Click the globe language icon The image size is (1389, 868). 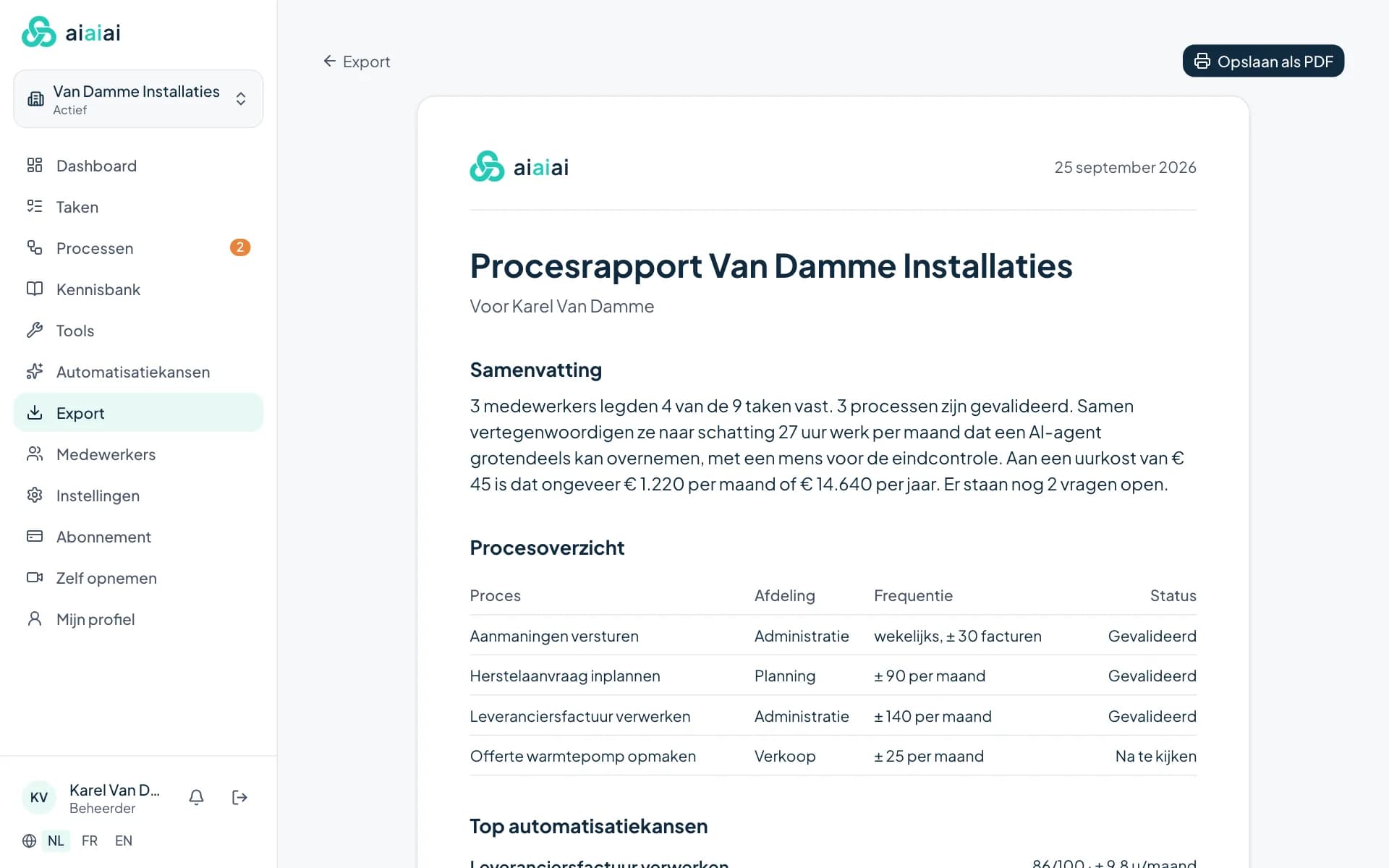pyautogui.click(x=29, y=841)
